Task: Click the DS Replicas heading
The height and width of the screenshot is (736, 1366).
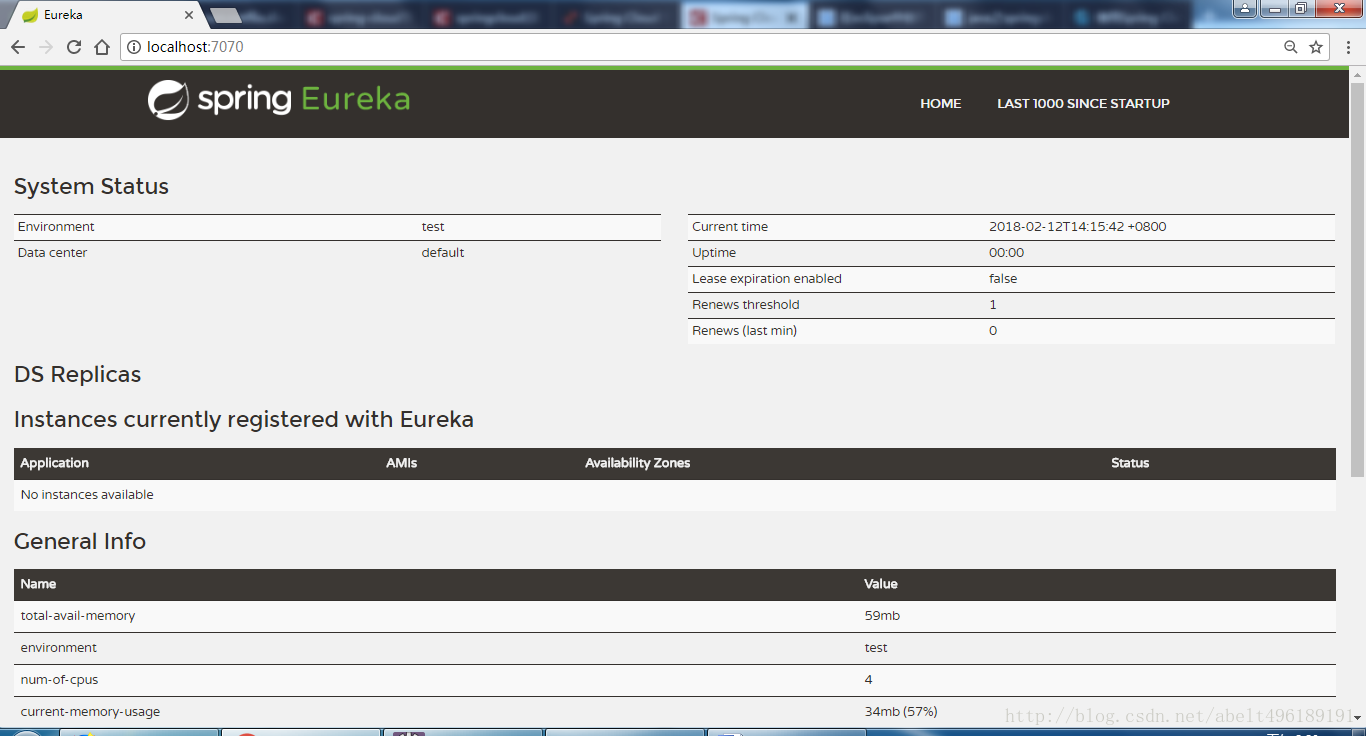Action: click(x=78, y=375)
